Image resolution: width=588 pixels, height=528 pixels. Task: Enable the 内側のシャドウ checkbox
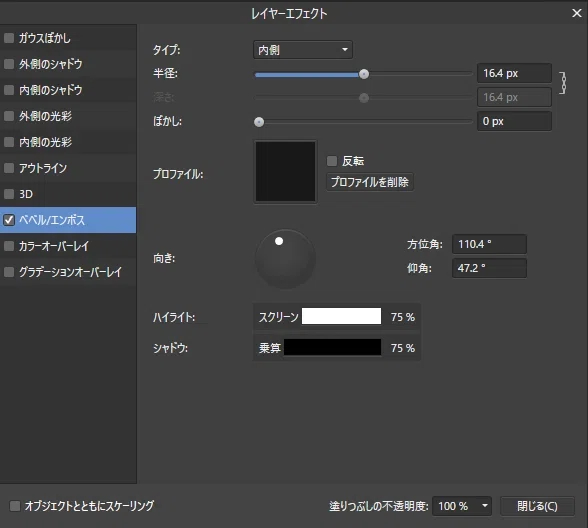pos(9,90)
